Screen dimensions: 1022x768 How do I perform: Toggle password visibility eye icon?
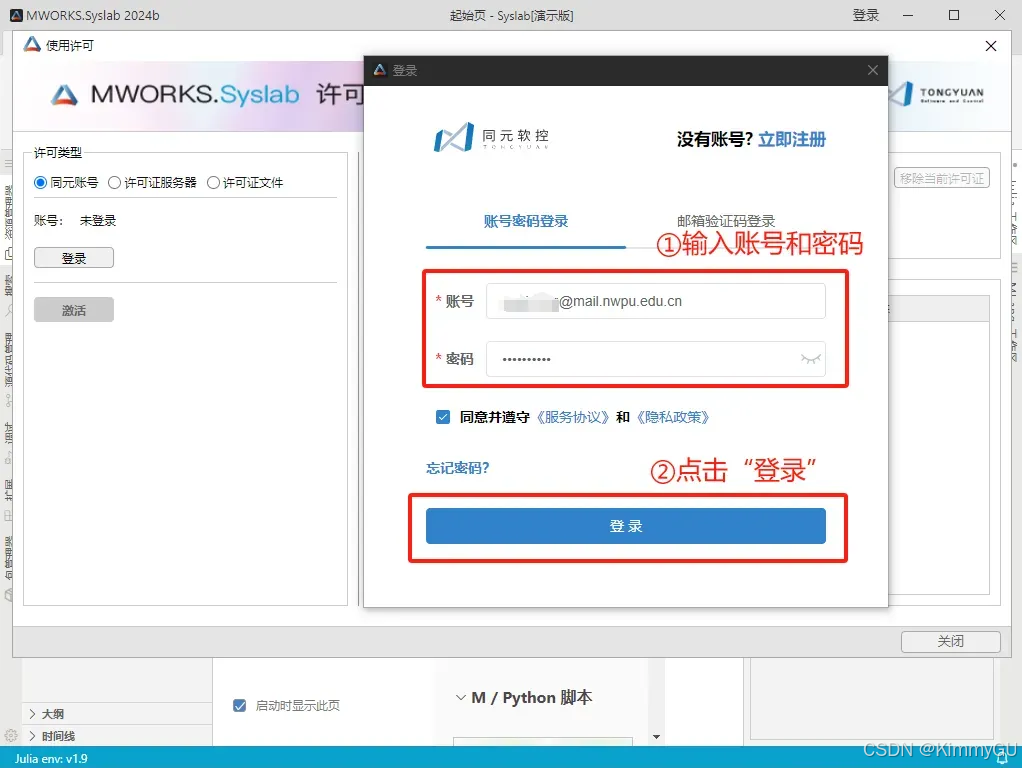810,359
